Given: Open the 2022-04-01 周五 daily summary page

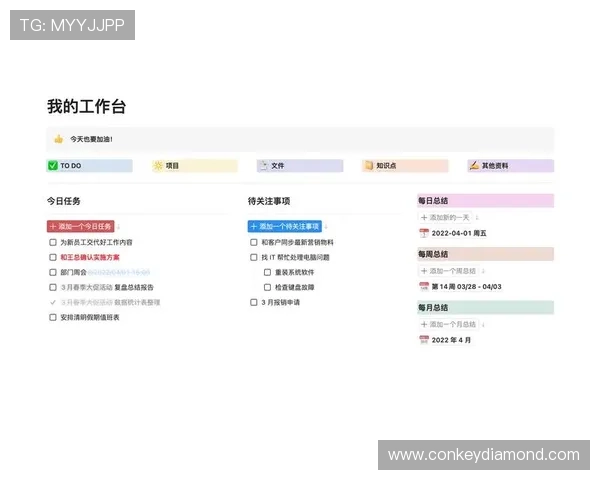Looking at the screenshot, I should tap(453, 233).
